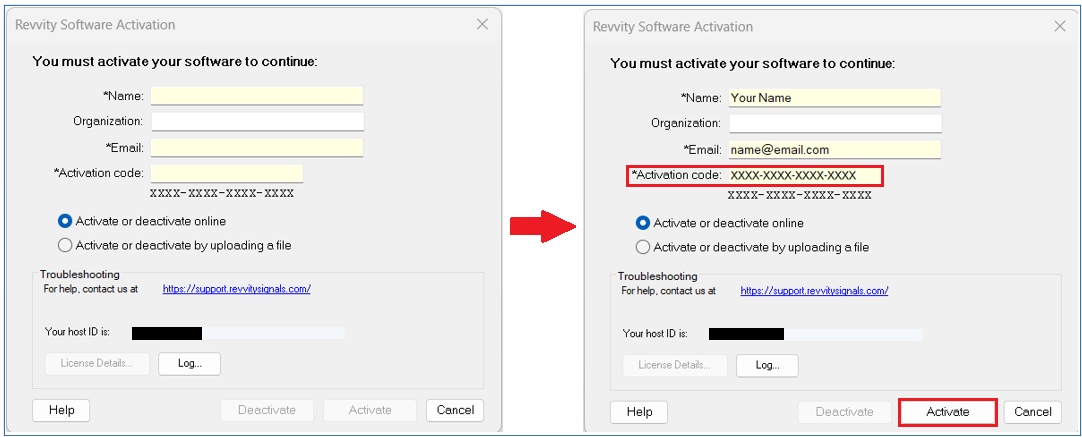The height and width of the screenshot is (437, 1082).
Task: Select 'Activate or deactivate by uploading a file' in left dialog
Action: 175,245
